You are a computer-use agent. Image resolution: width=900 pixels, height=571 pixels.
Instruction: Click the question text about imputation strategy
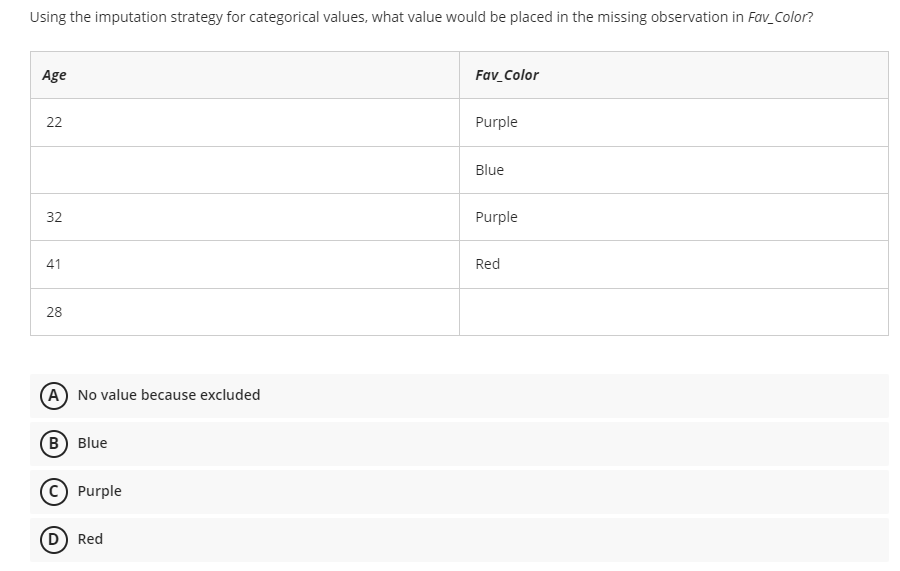pos(421,17)
